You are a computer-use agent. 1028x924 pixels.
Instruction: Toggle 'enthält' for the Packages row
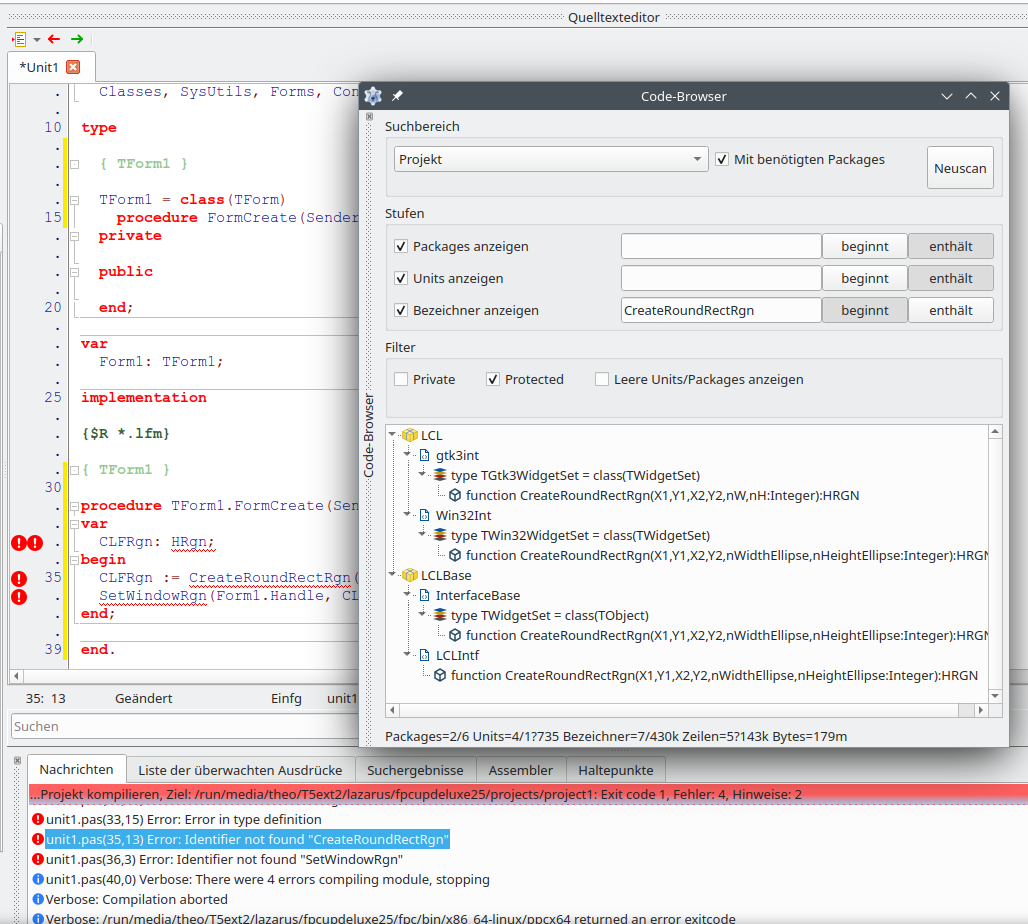point(951,247)
